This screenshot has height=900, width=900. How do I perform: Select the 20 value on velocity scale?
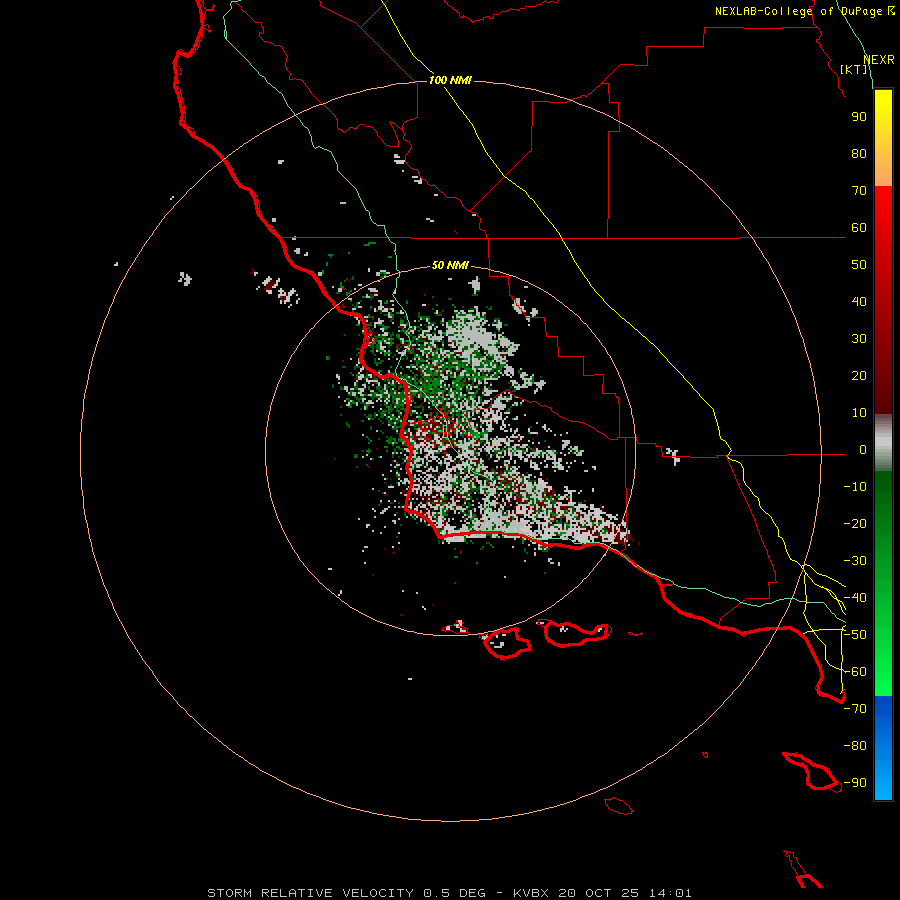tap(859, 375)
